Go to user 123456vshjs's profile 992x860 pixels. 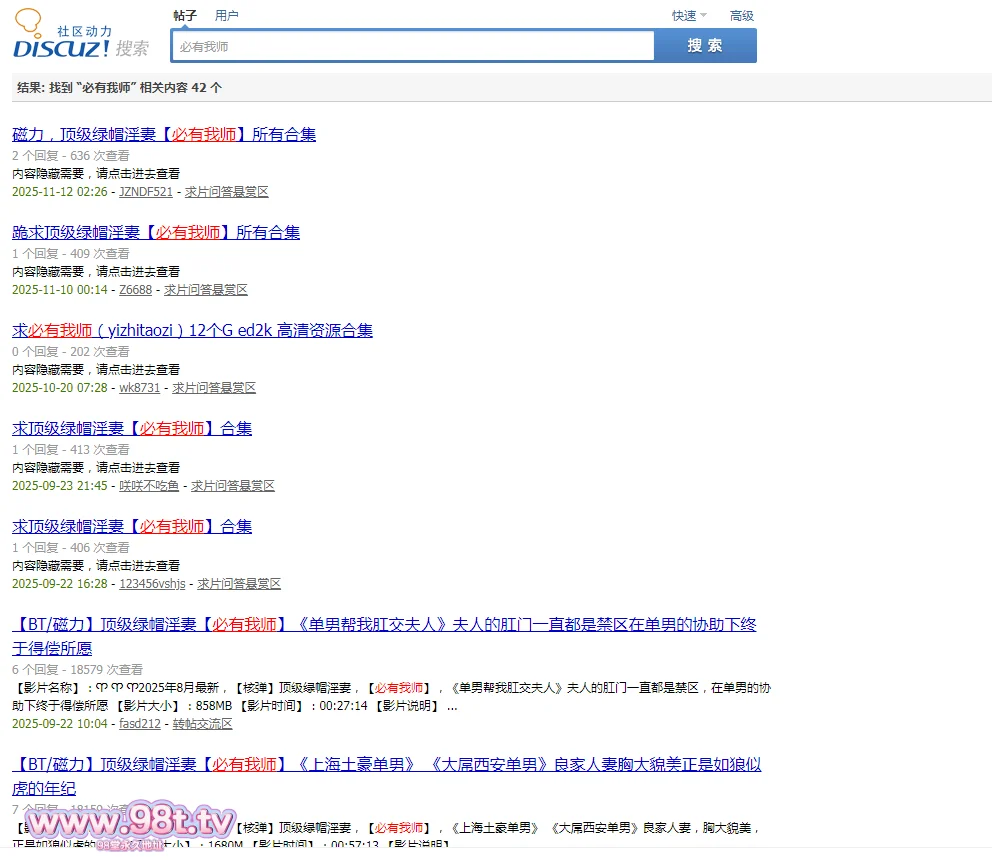pyautogui.click(x=152, y=584)
